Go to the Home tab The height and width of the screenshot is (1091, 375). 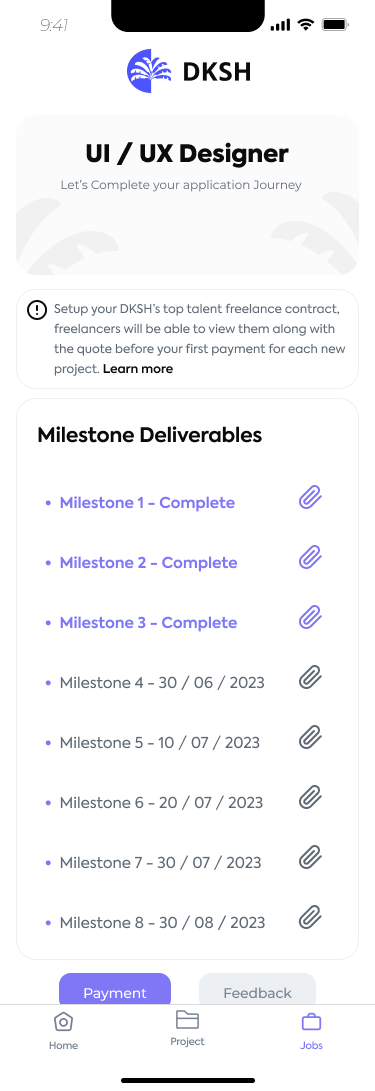(63, 1030)
